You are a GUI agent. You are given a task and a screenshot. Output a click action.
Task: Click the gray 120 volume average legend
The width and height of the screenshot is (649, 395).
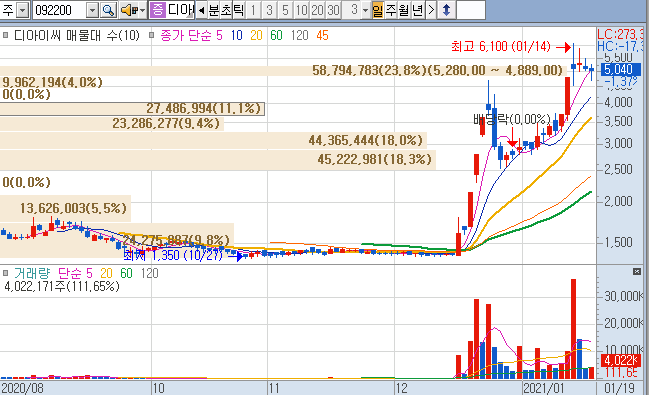click(x=149, y=273)
